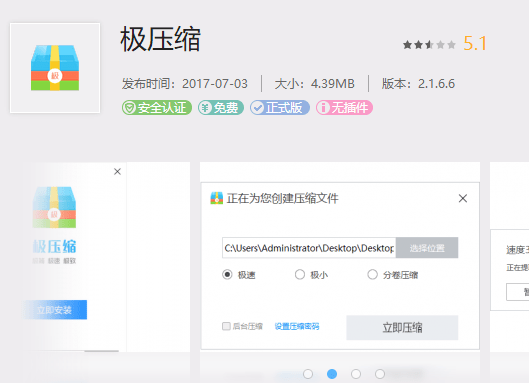This screenshot has height=383, width=529.
Task: Click the size value 4.39MB
Action: (333, 84)
